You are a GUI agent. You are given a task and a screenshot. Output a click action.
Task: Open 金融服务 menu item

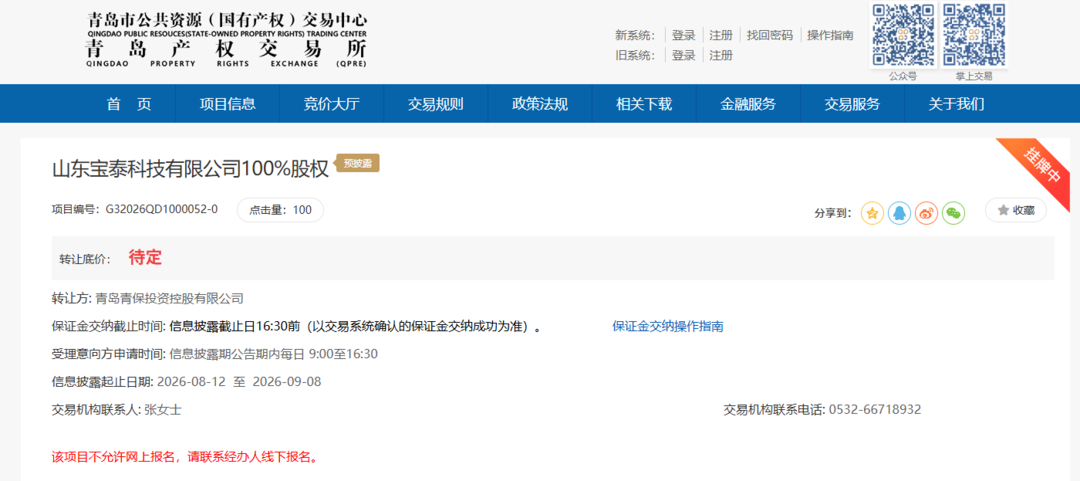748,104
